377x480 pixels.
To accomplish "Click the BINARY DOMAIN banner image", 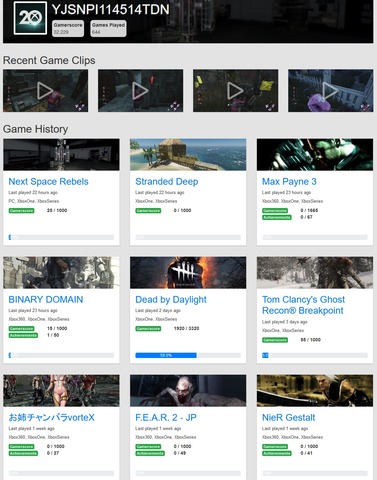I will click(61, 273).
